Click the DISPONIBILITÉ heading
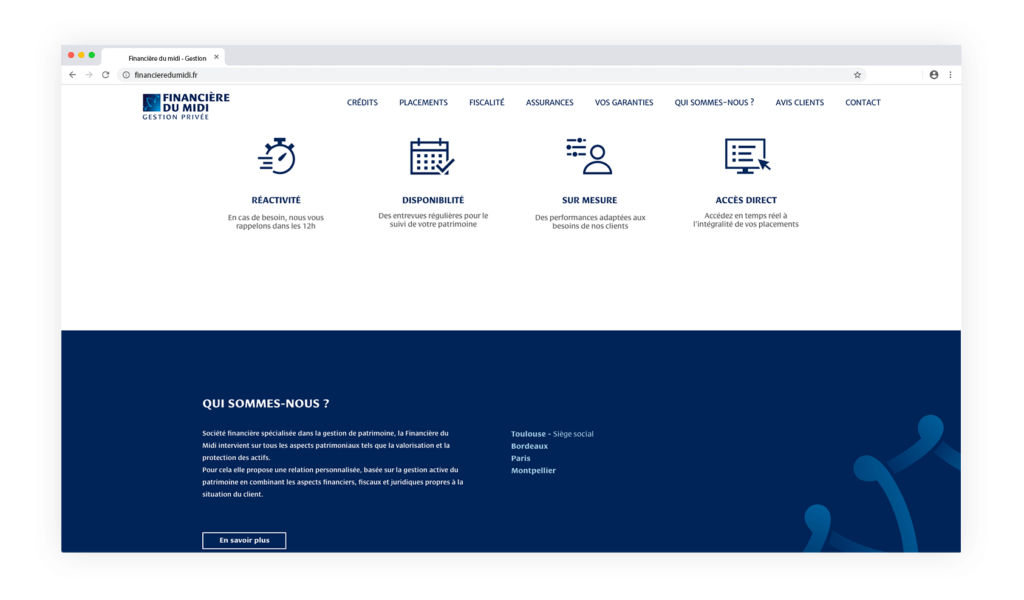 click(433, 200)
